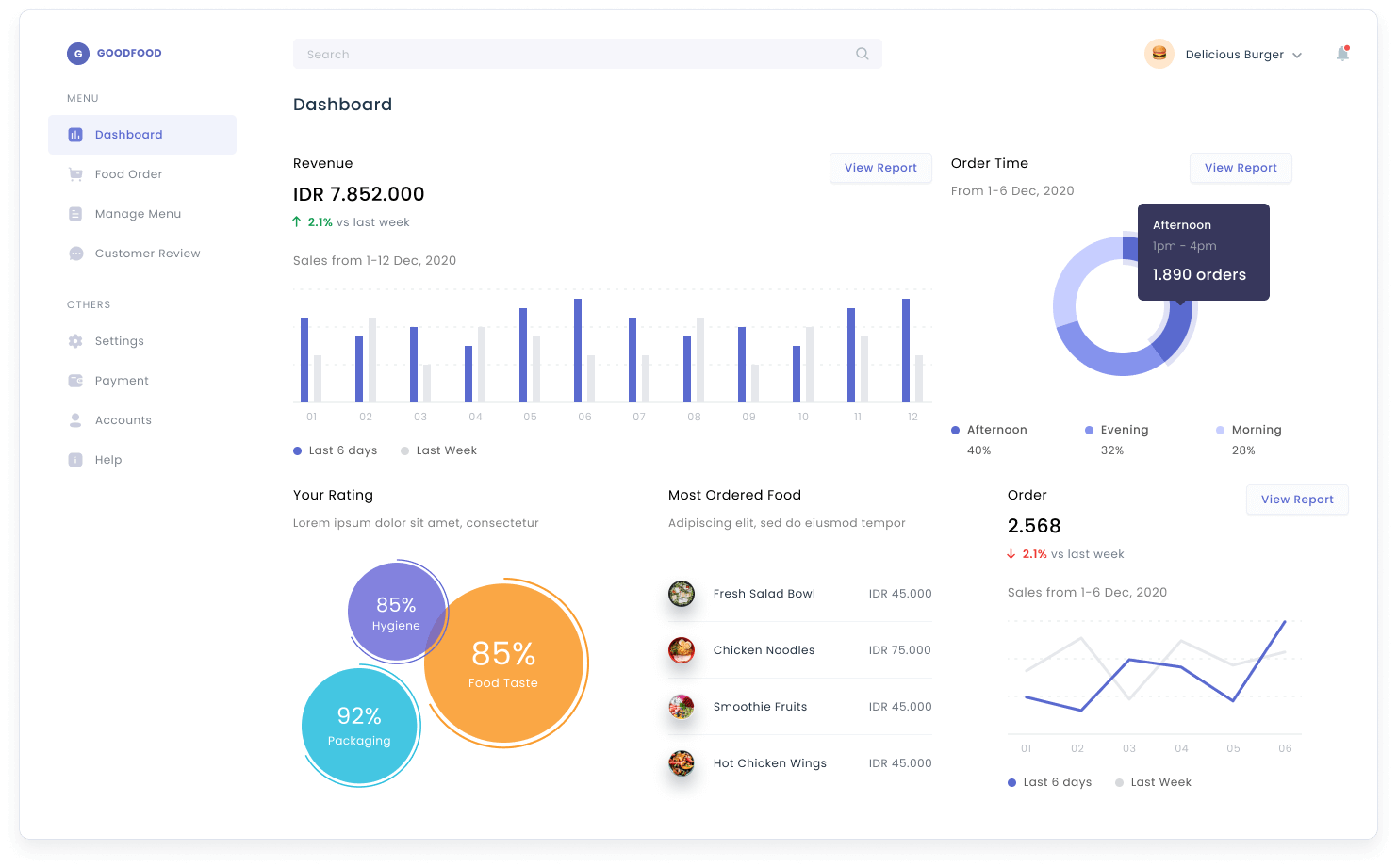This screenshot has width=1397, height=868.
Task: Toggle the Morning legend in Order Time
Action: tap(1248, 430)
